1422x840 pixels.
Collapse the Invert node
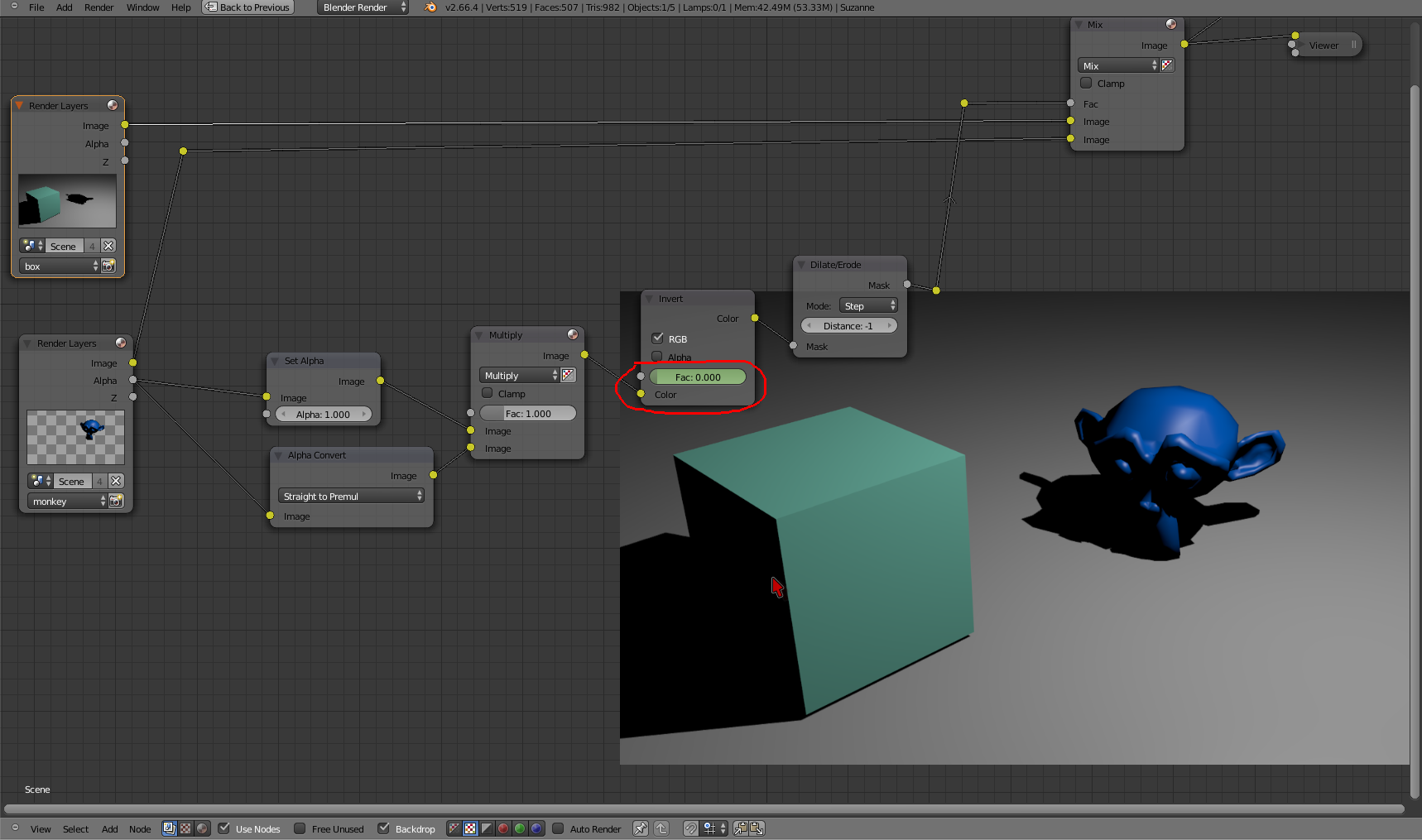click(650, 299)
